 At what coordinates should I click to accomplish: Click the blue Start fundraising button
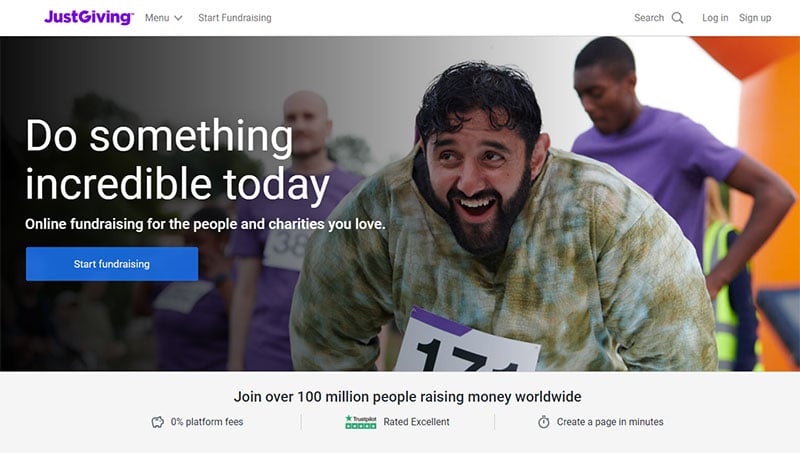(x=112, y=264)
